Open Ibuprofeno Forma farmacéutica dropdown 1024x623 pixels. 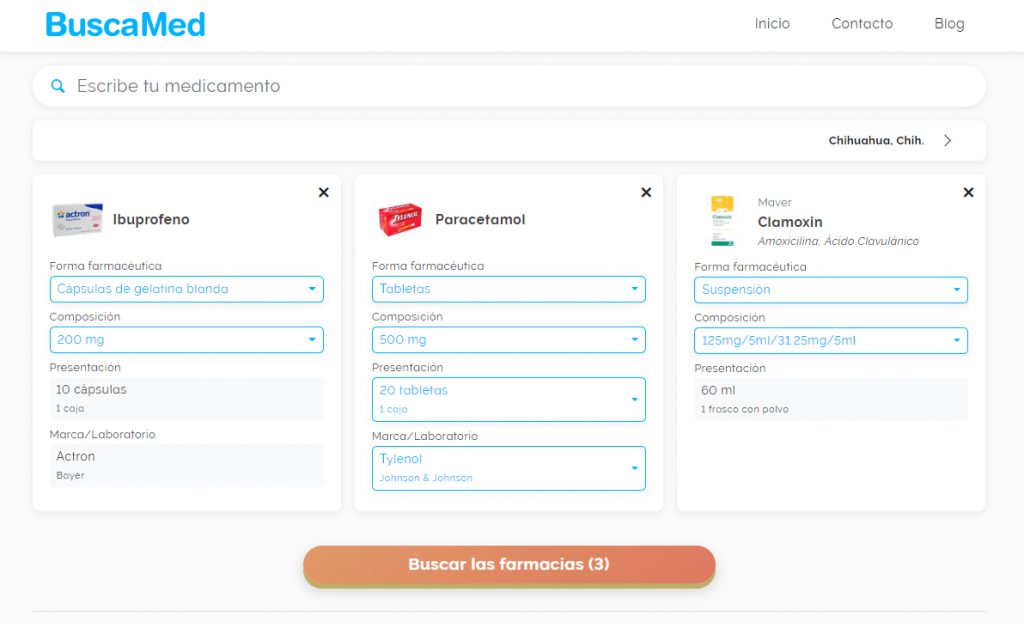[x=187, y=289]
